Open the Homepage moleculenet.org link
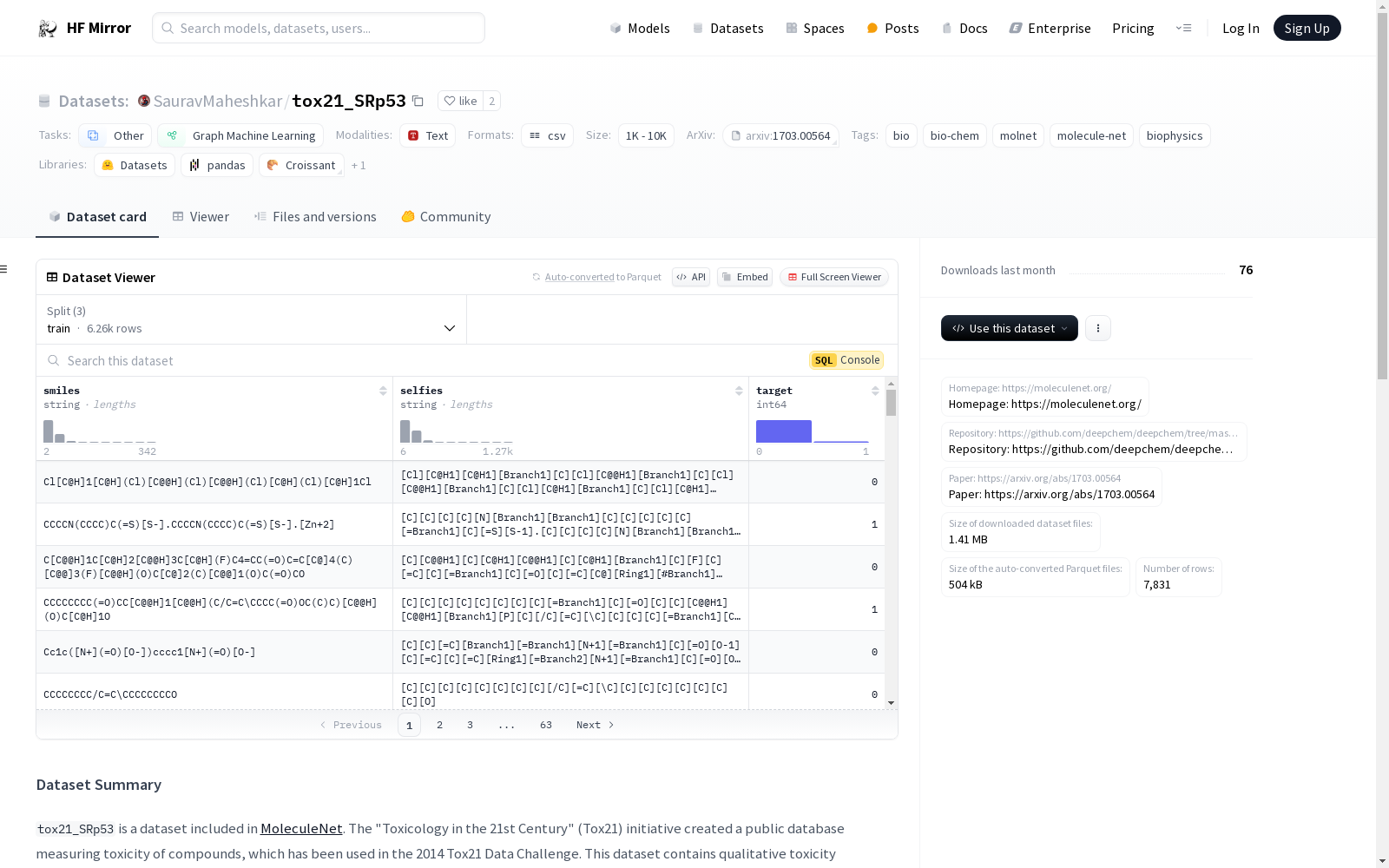The width and height of the screenshot is (1389, 868). click(x=1045, y=397)
